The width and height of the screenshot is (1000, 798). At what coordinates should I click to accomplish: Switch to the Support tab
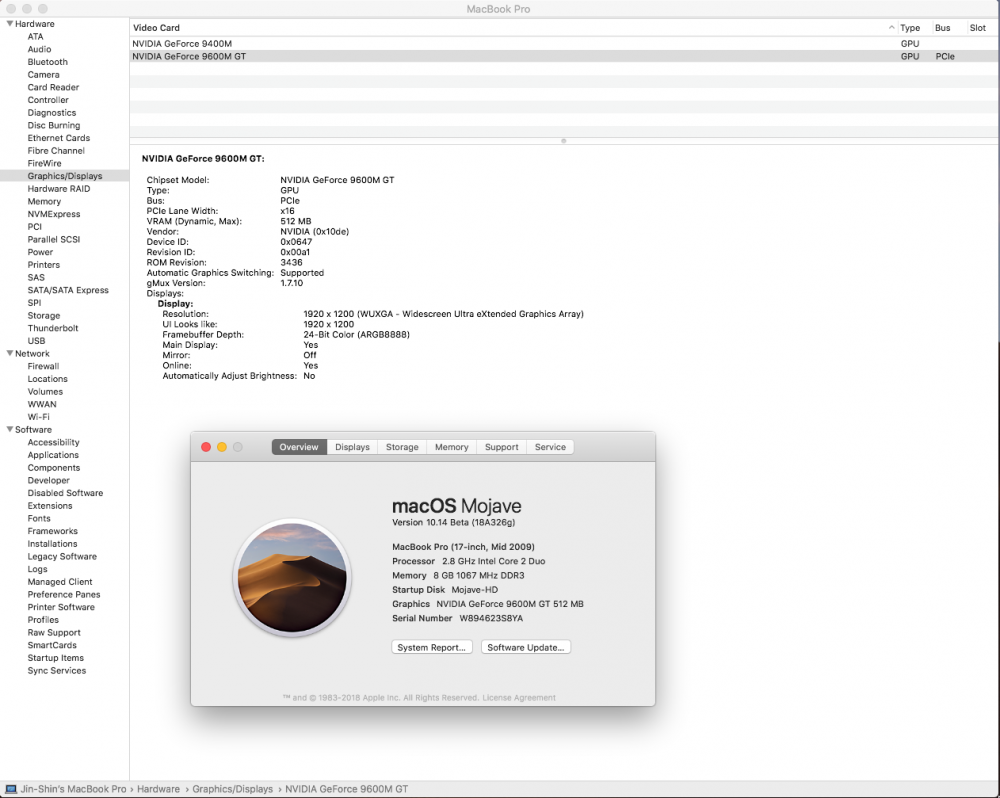(x=501, y=447)
